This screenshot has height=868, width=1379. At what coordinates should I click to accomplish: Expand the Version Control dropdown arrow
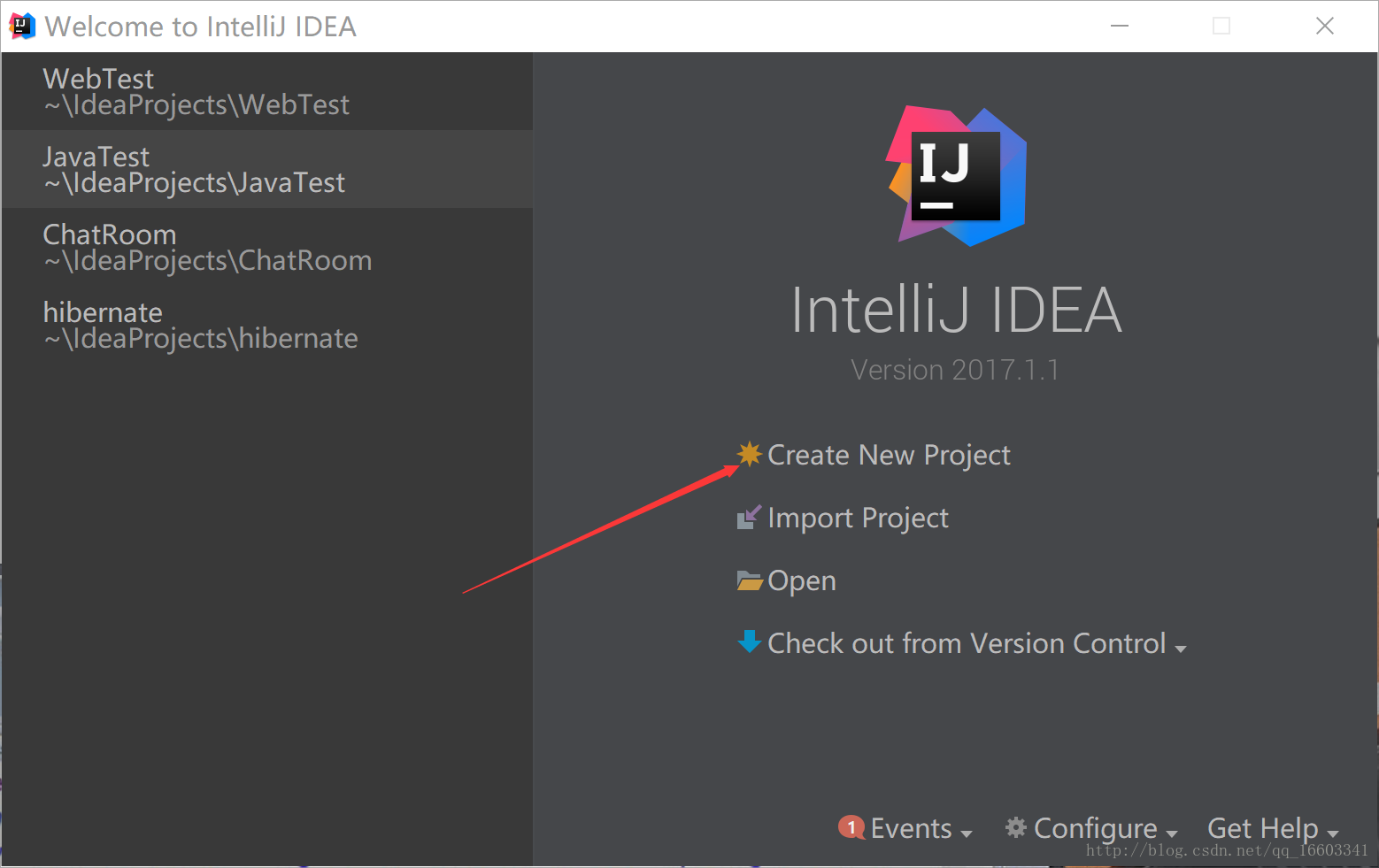pyautogui.click(x=1180, y=649)
